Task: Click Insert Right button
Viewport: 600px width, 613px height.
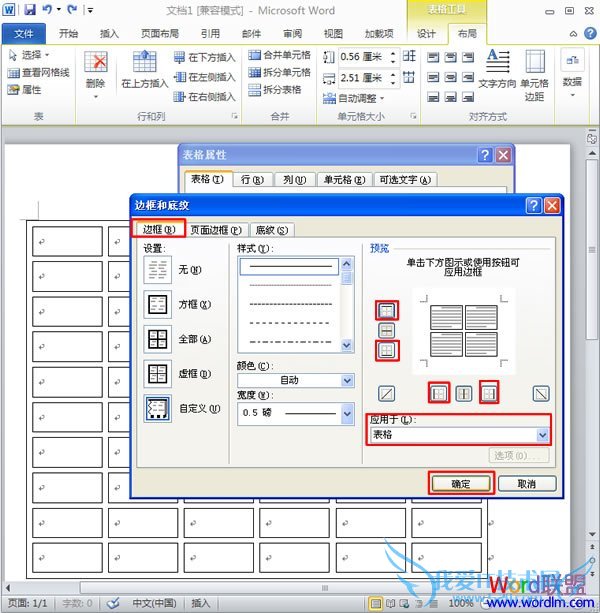Action: [204, 96]
